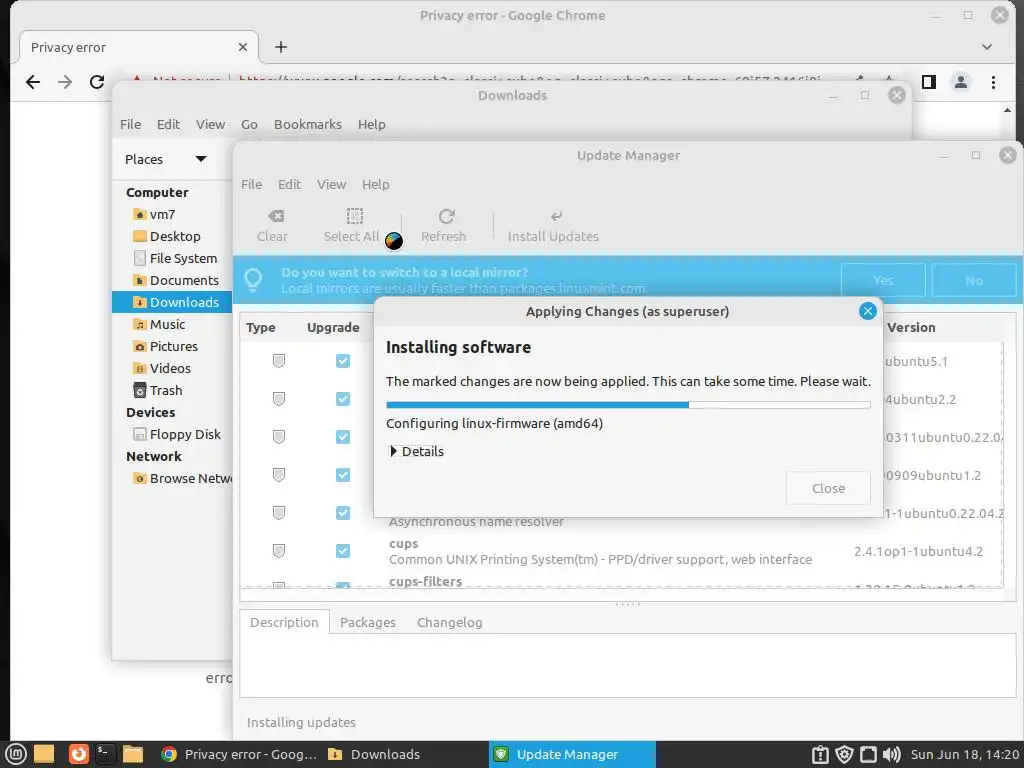Close the Privacy error tab
The height and width of the screenshot is (768, 1024).
coord(243,47)
